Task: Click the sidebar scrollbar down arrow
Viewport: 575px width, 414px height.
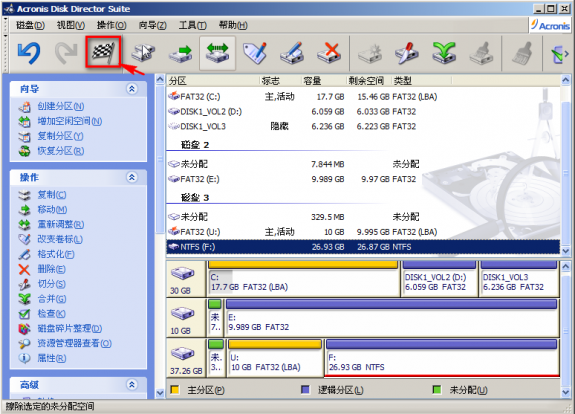Action: click(x=160, y=392)
